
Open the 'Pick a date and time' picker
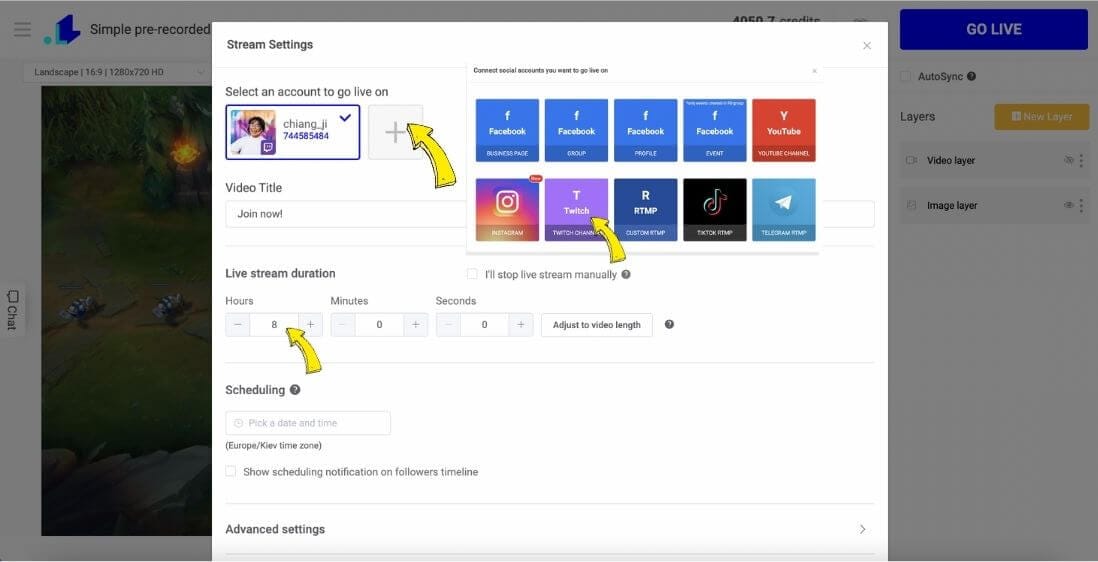(x=308, y=423)
